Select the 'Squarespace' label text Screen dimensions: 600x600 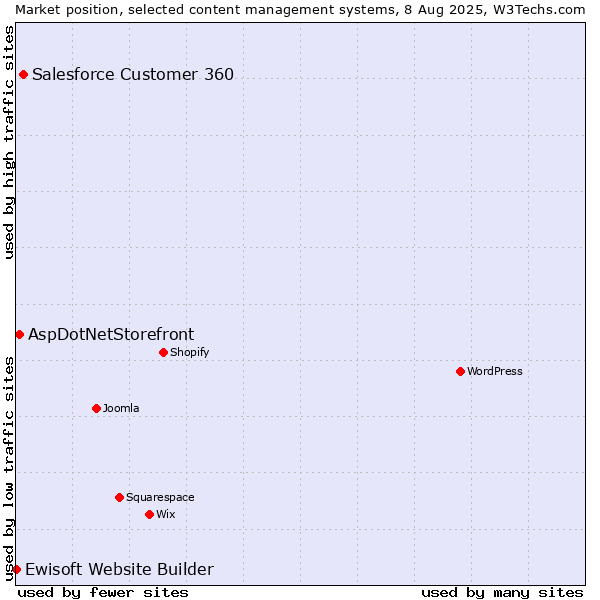click(x=160, y=497)
